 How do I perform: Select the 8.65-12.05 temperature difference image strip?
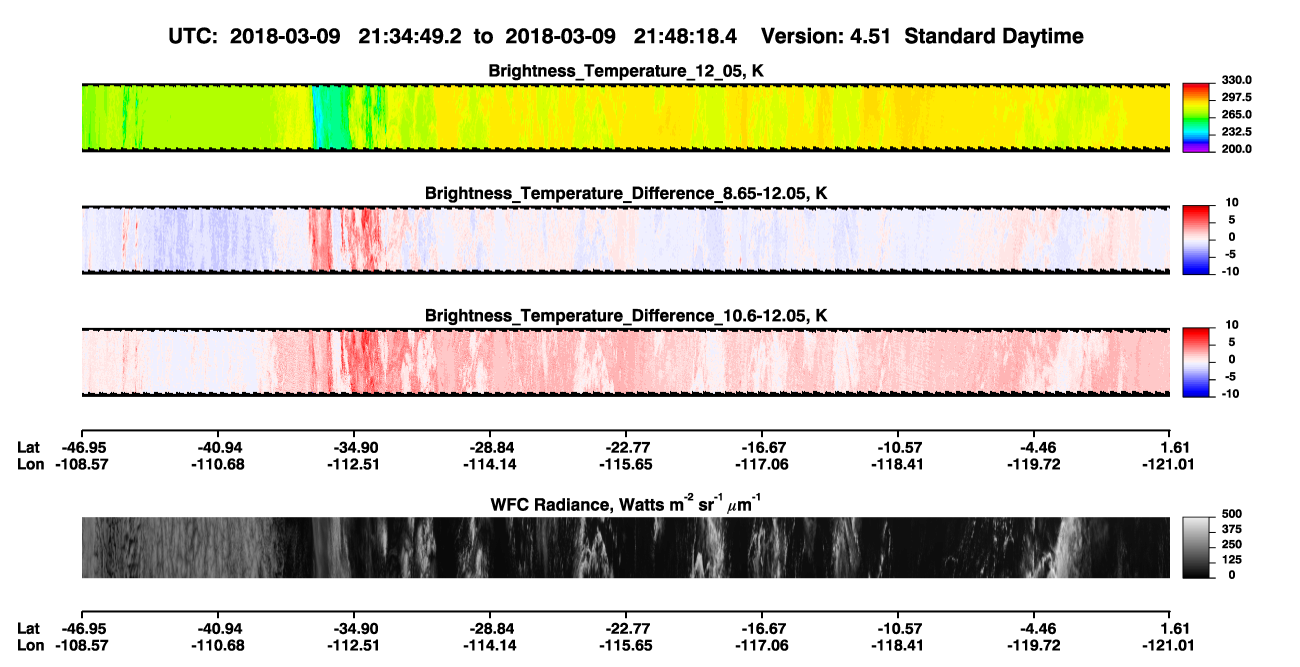tap(625, 238)
